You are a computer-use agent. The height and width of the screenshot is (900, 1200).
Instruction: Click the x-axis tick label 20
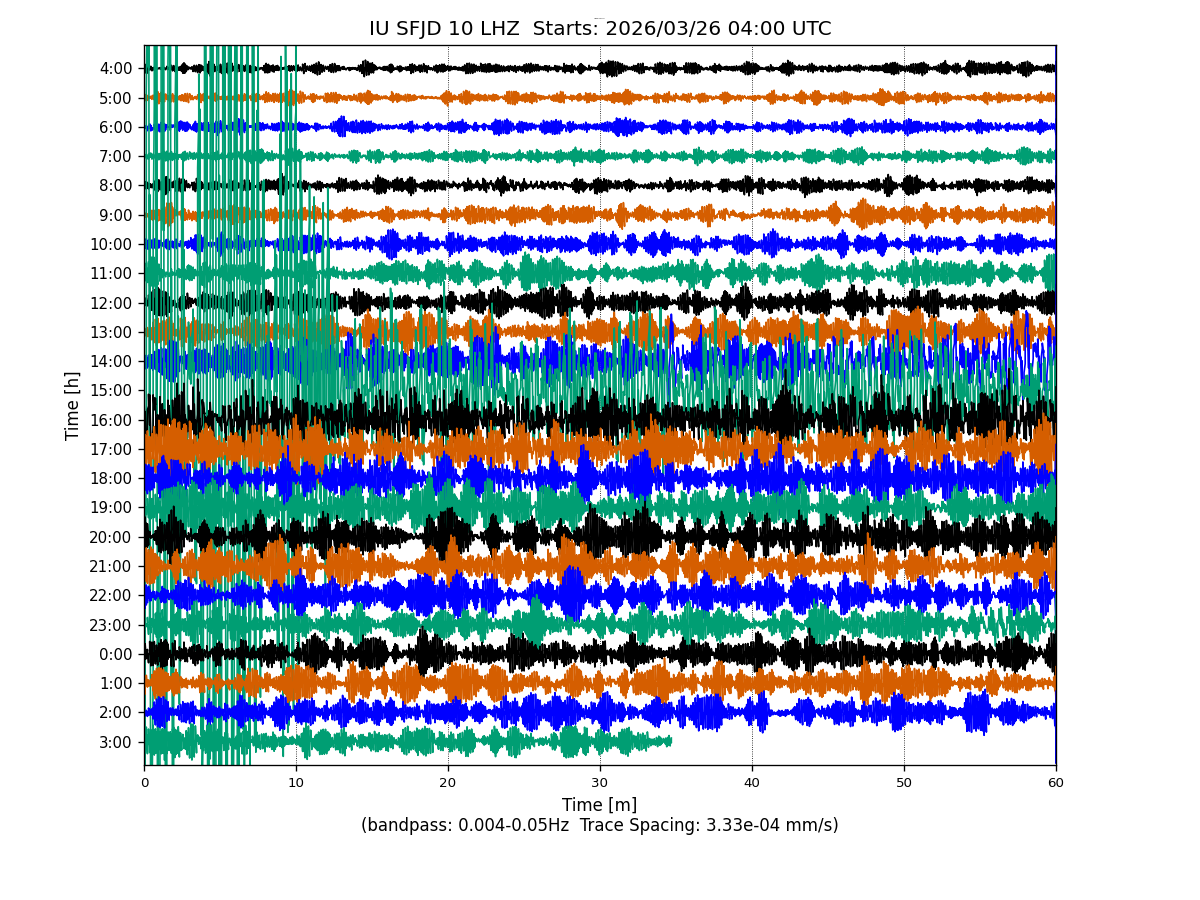(x=448, y=783)
